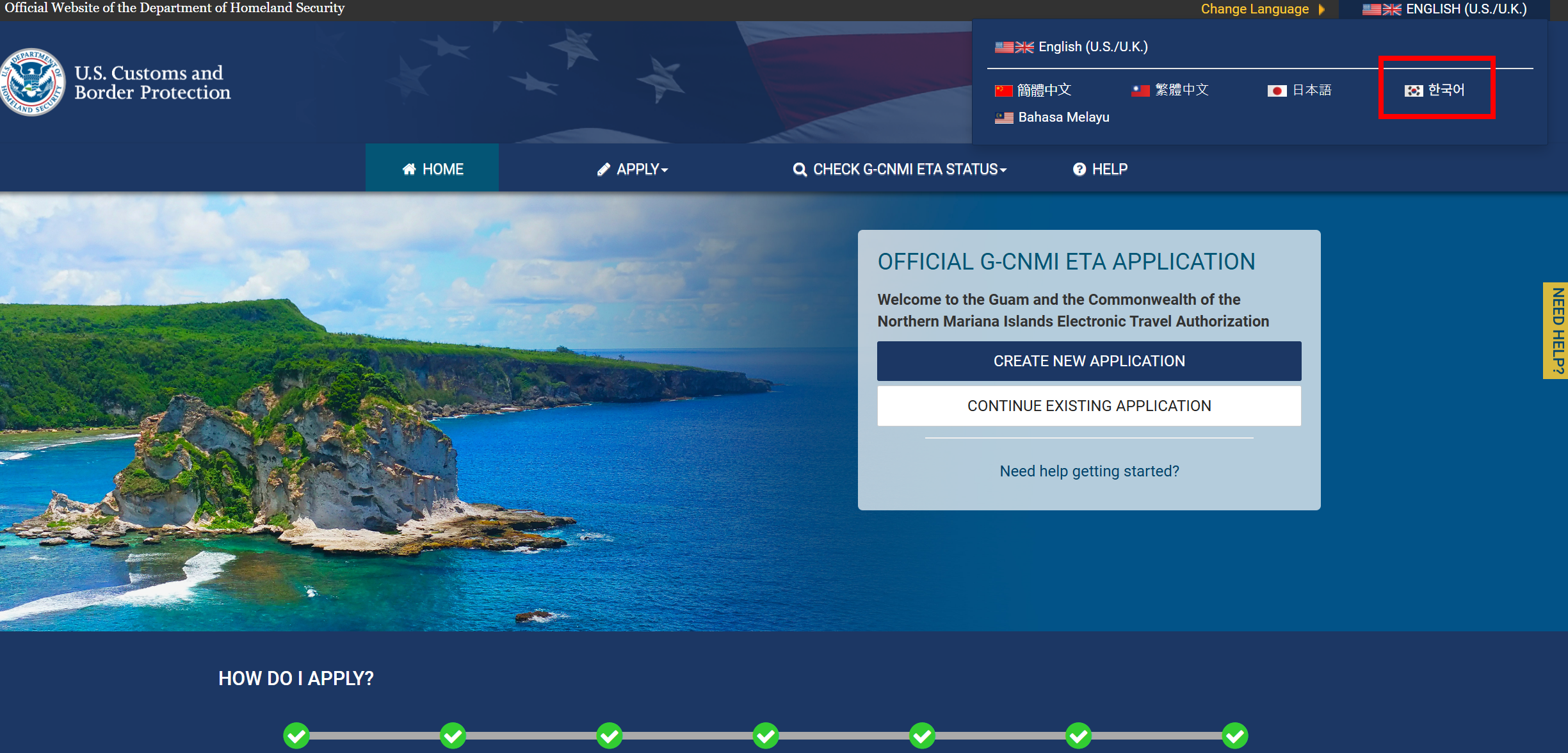1568x753 pixels.
Task: Open the HELP menu item
Action: click(1100, 169)
